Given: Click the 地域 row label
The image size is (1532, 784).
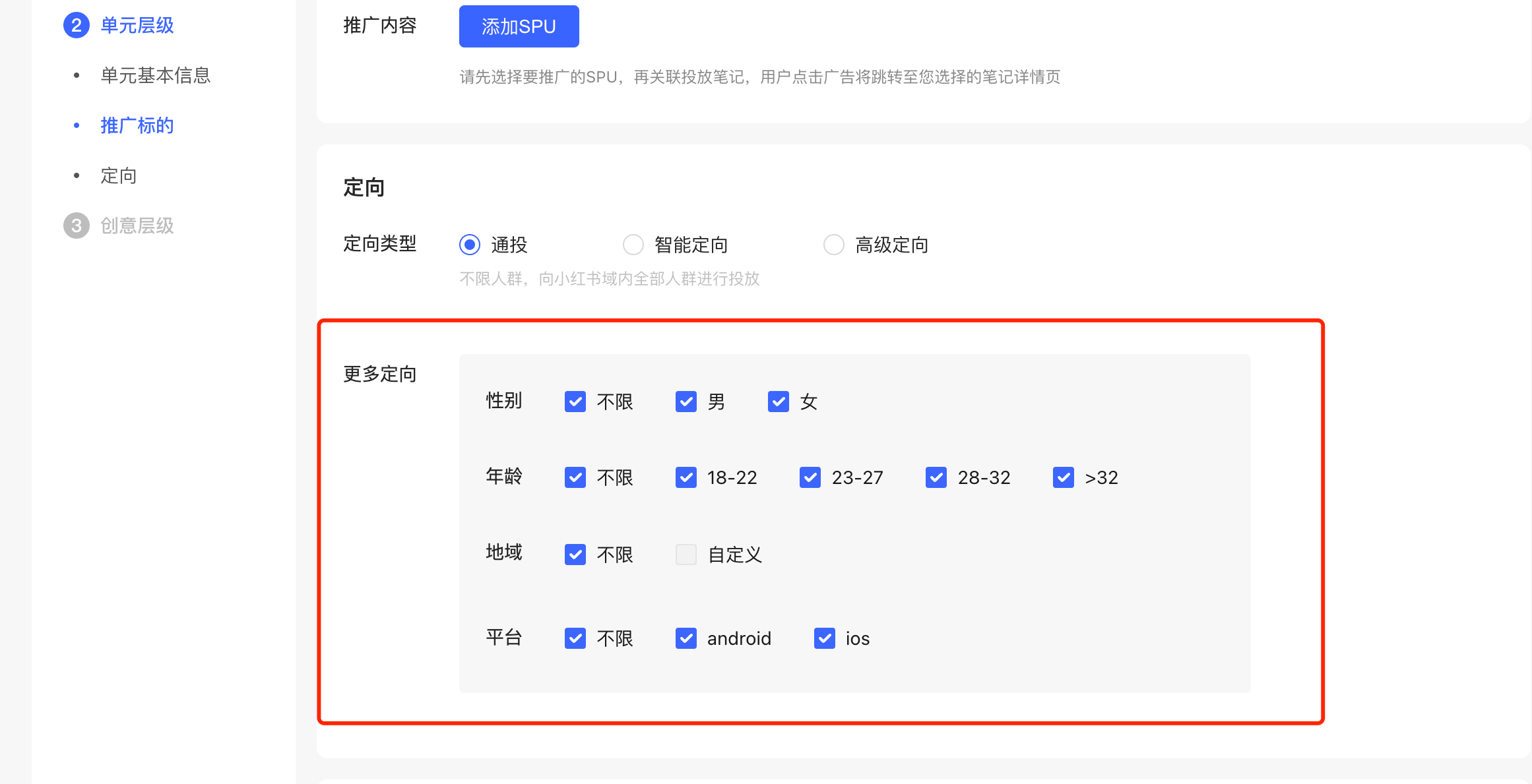Looking at the screenshot, I should click(504, 553).
